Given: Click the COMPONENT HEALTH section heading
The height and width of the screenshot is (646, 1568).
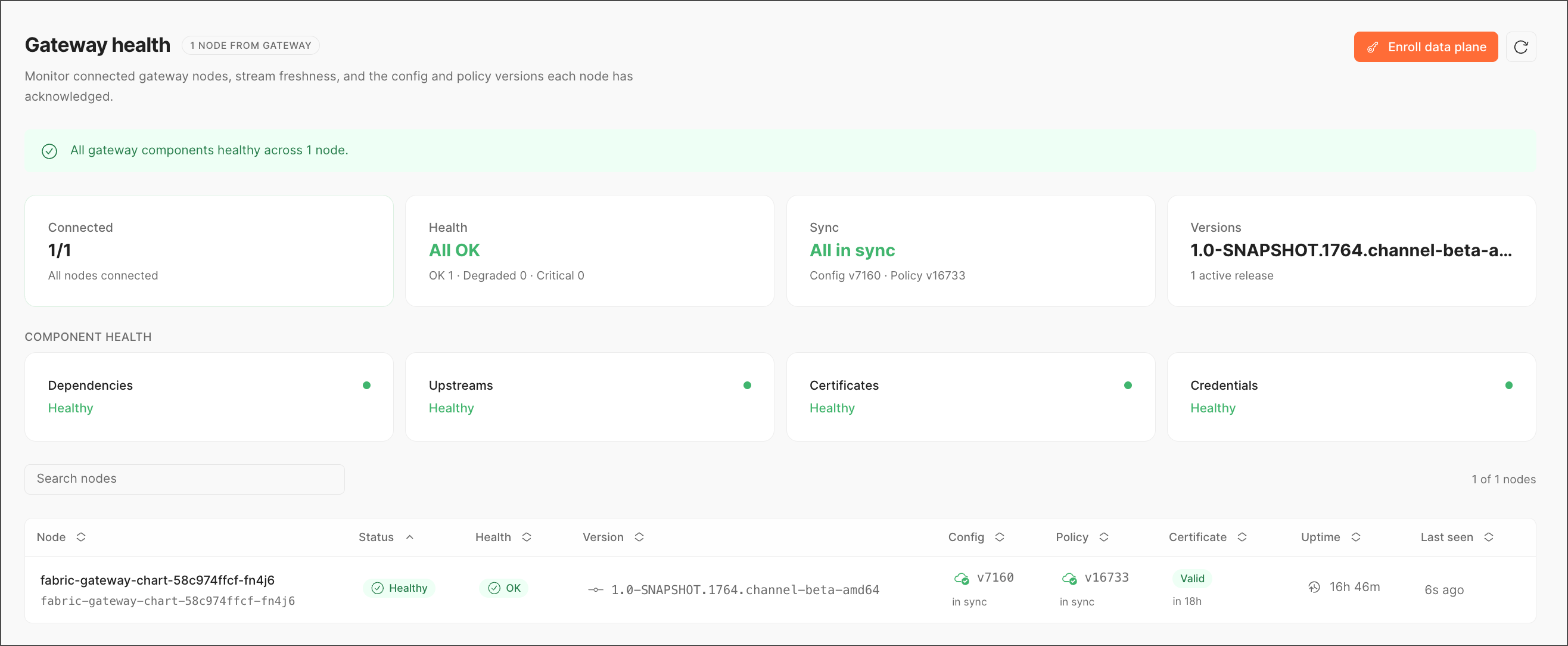Looking at the screenshot, I should pyautogui.click(x=88, y=337).
